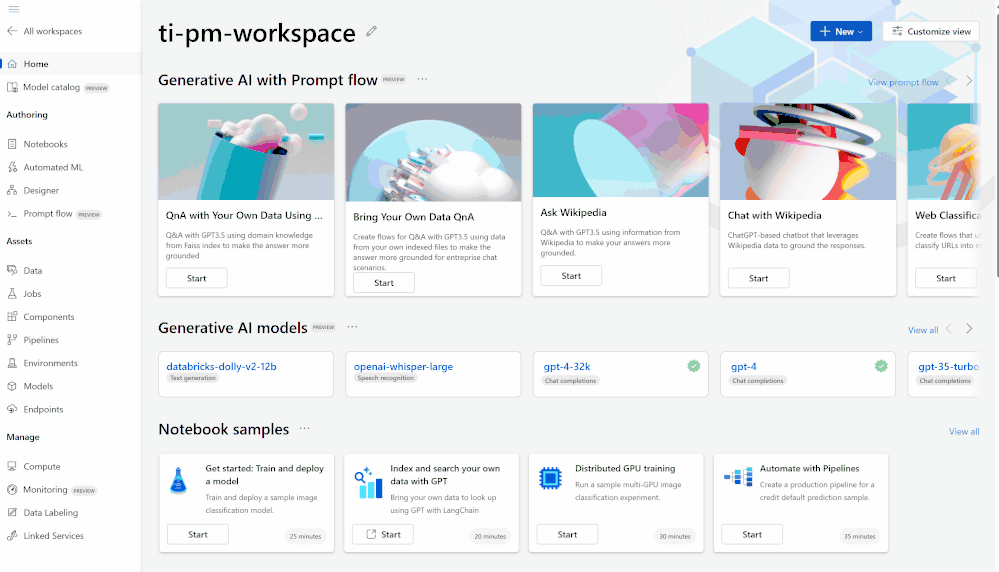Viewport: 999px width, 572px height.
Task: Click the Environments icon
Action: [12, 363]
